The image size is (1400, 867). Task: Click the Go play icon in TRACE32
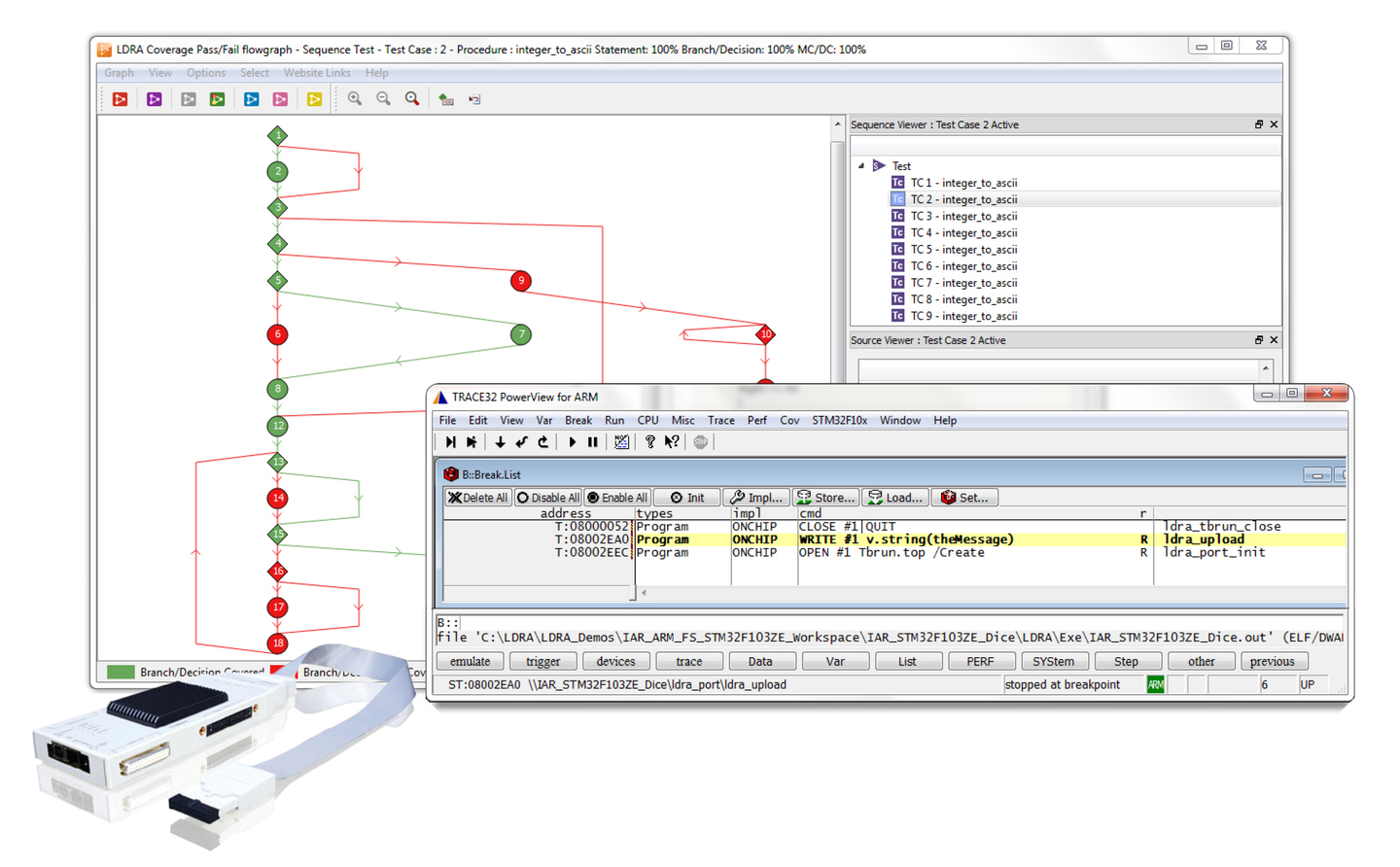click(572, 442)
